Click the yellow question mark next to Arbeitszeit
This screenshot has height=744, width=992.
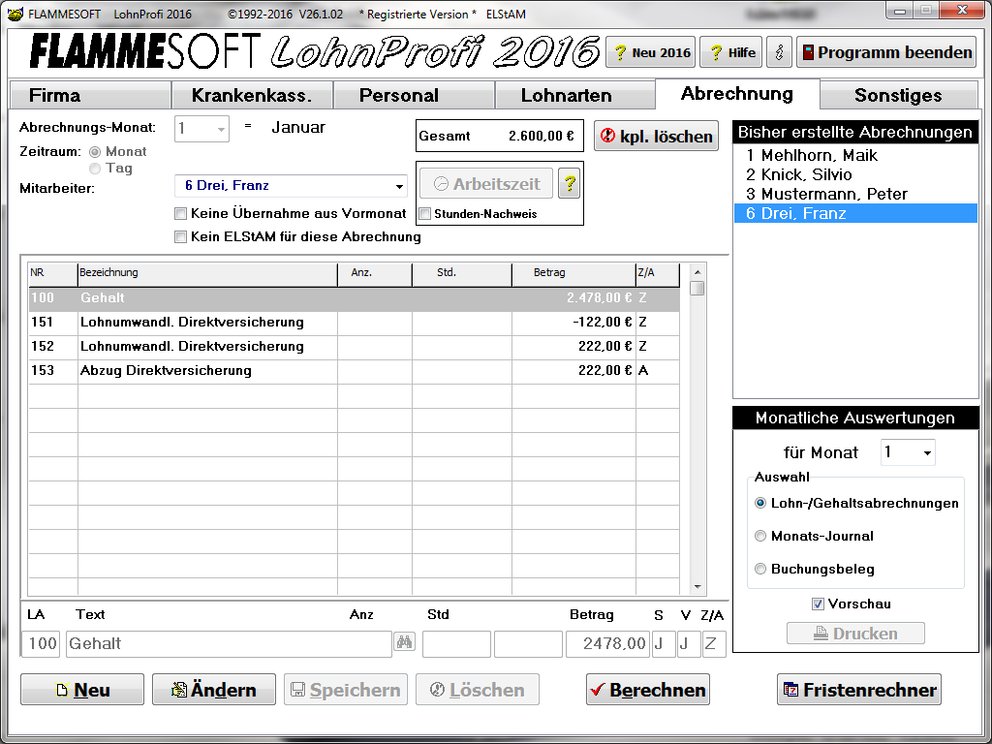pos(569,184)
